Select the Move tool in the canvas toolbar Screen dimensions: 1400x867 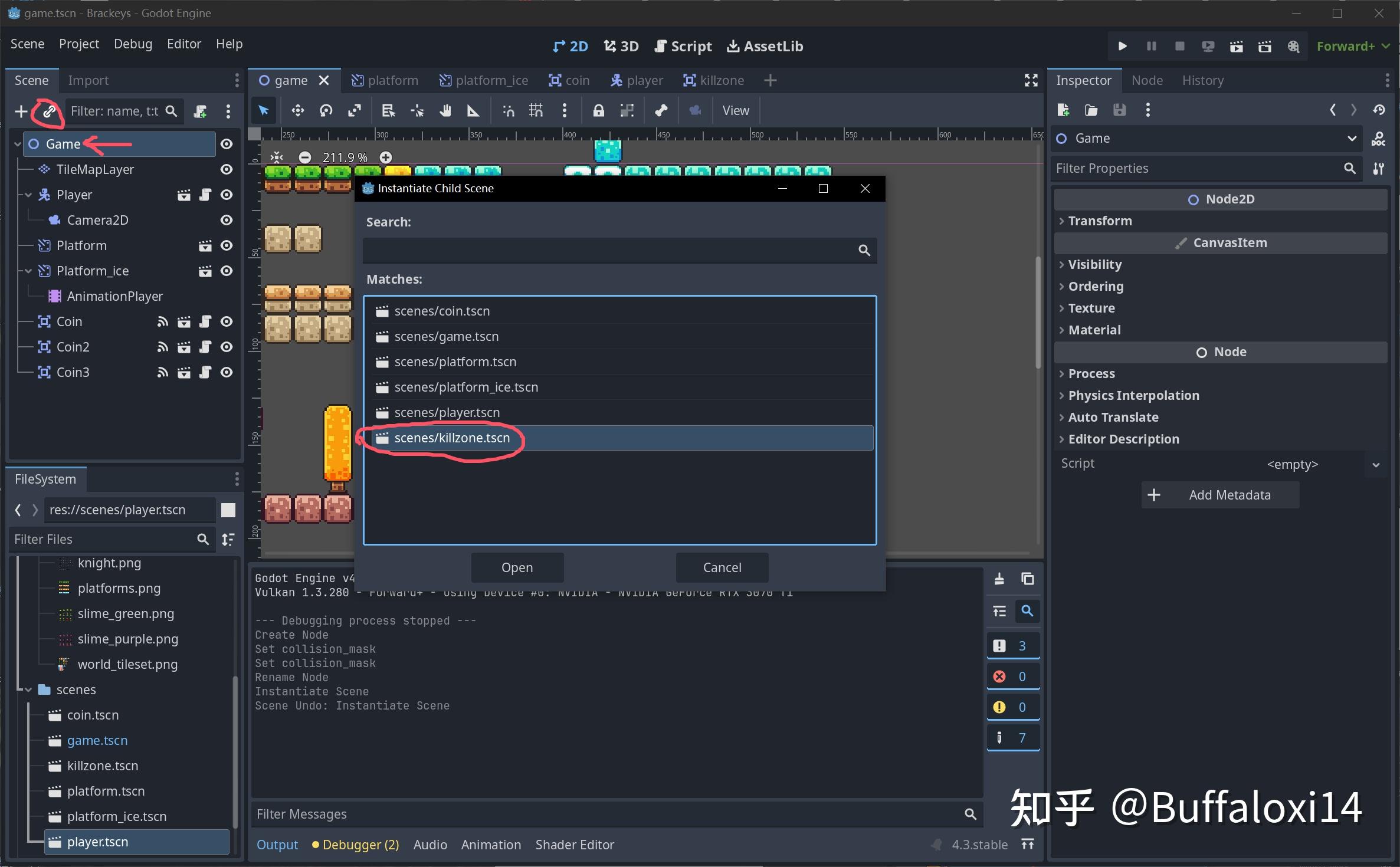tap(297, 110)
